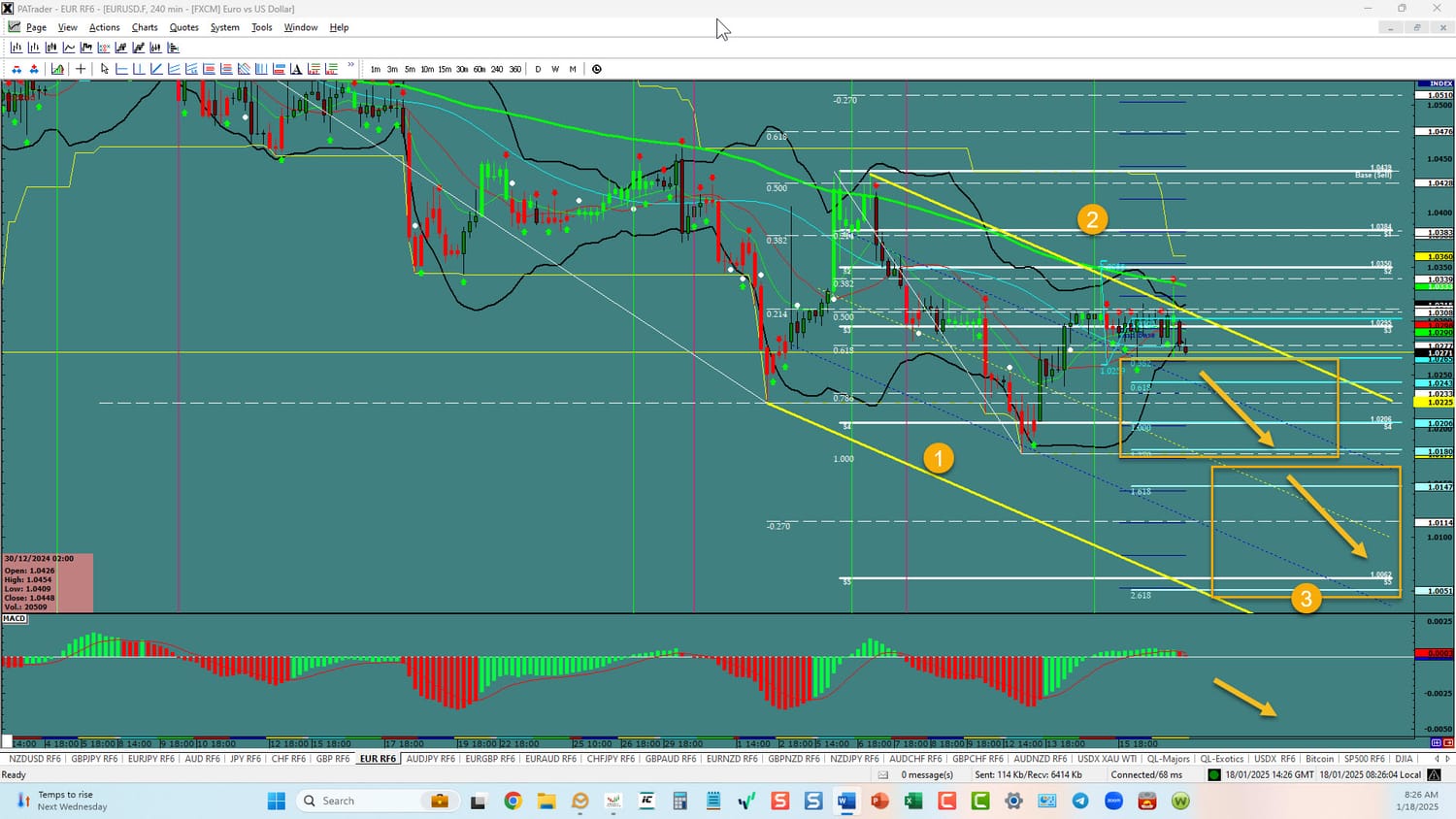Open the Charts menu

coord(145,27)
